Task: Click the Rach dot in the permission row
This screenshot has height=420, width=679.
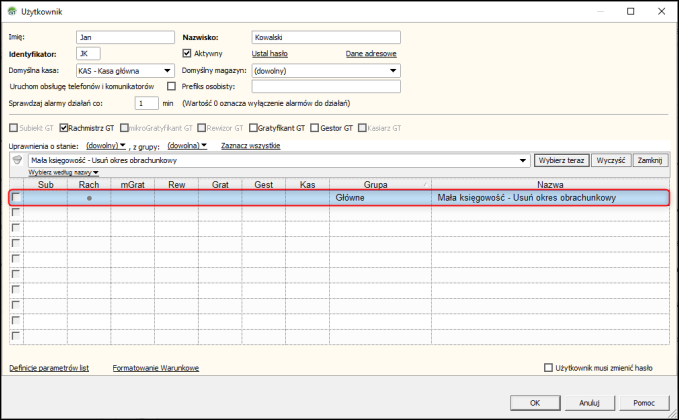Action: click(89, 198)
